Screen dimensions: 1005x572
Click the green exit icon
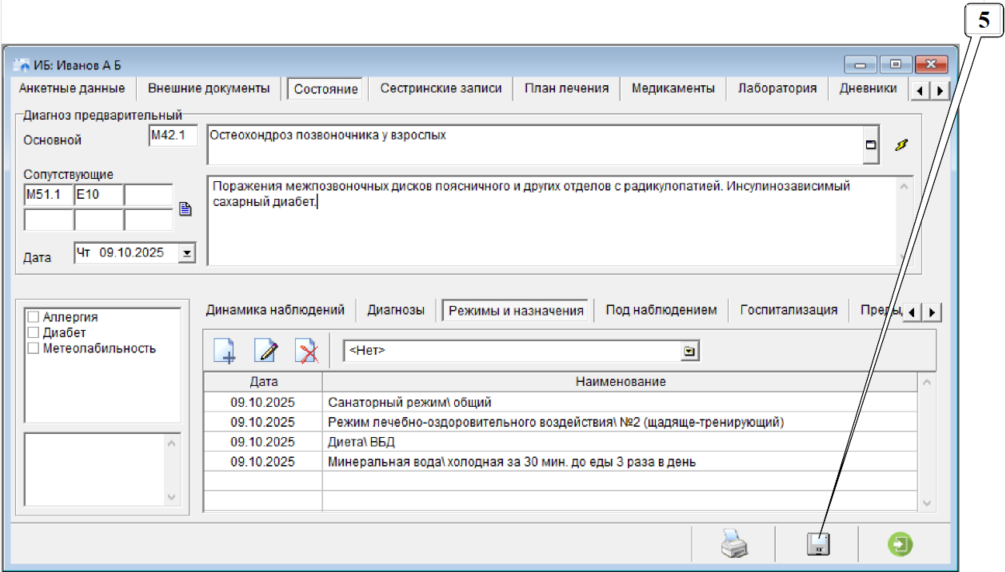click(x=900, y=544)
